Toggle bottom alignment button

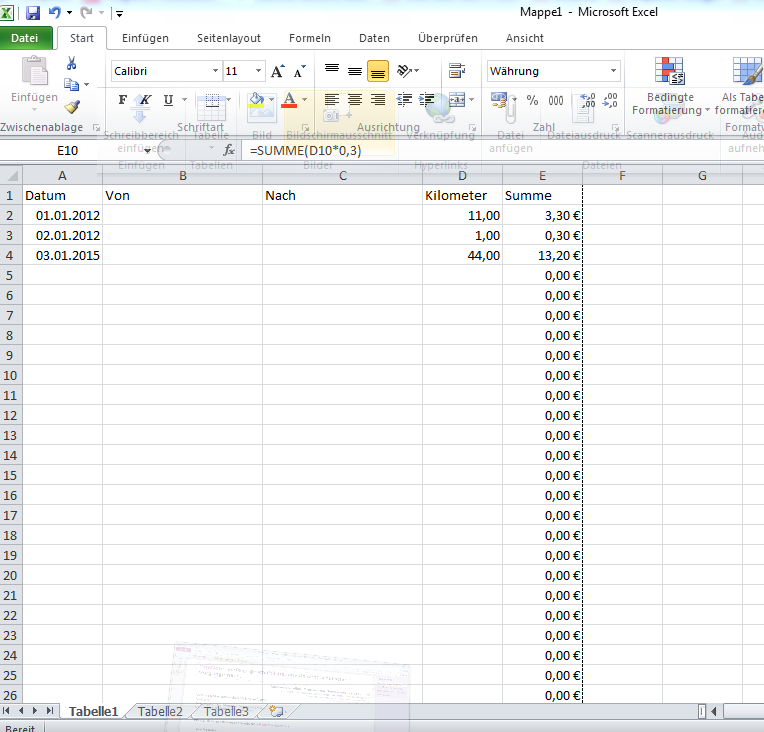click(x=378, y=71)
